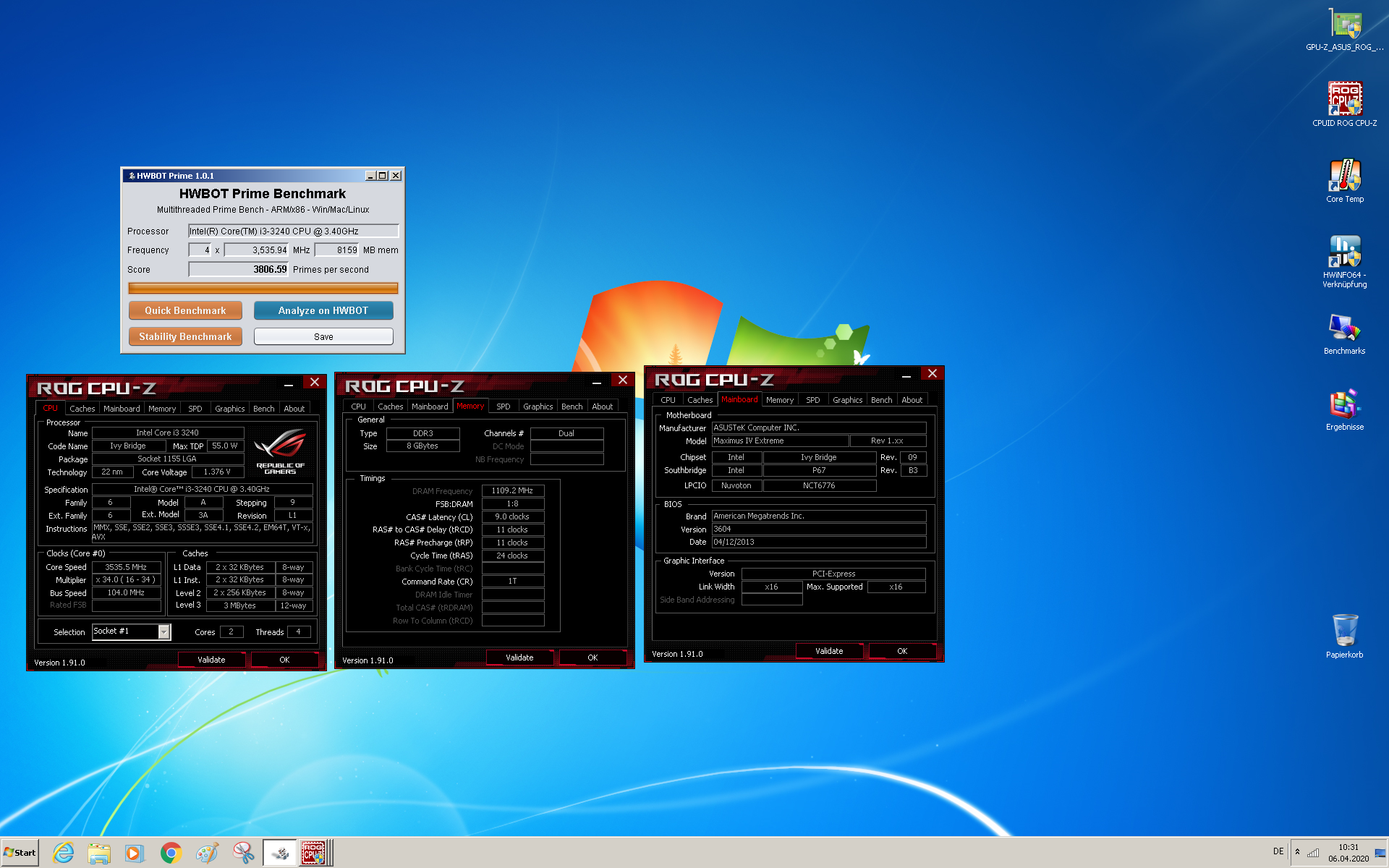Click Analyze on HWBOT button

tap(323, 310)
